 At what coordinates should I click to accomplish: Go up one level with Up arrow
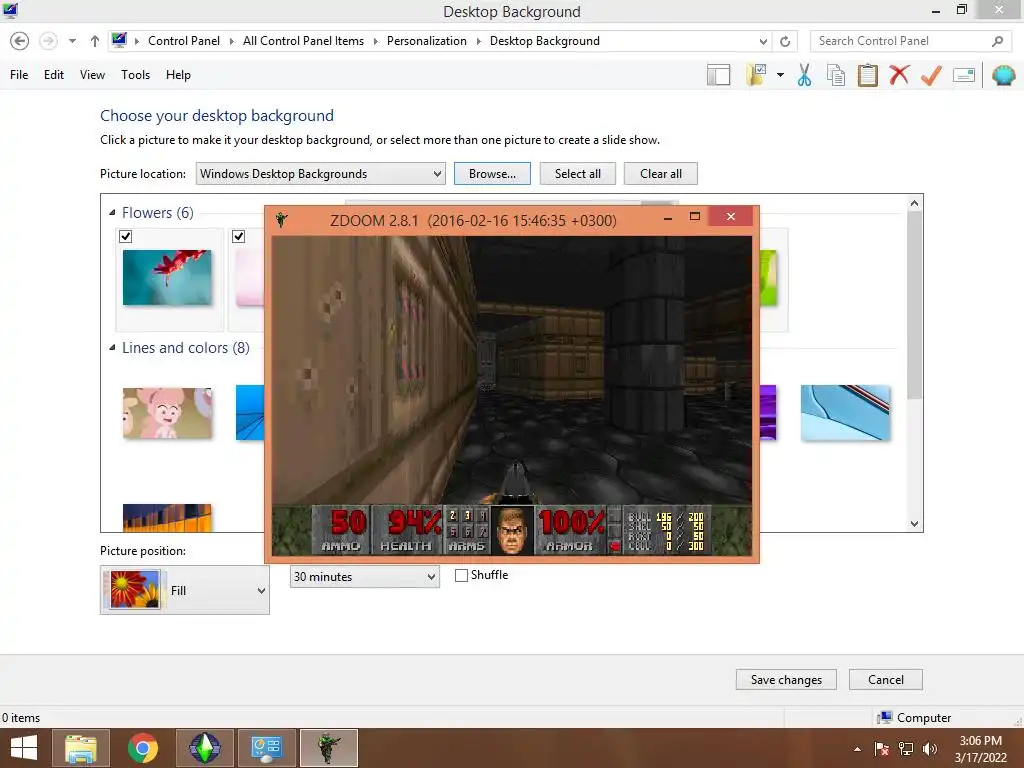coord(95,41)
